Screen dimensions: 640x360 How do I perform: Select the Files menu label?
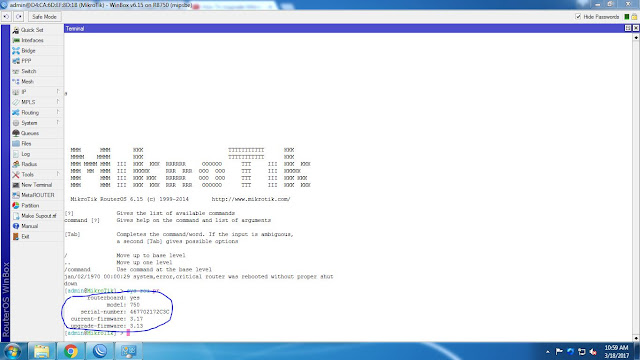point(27,143)
